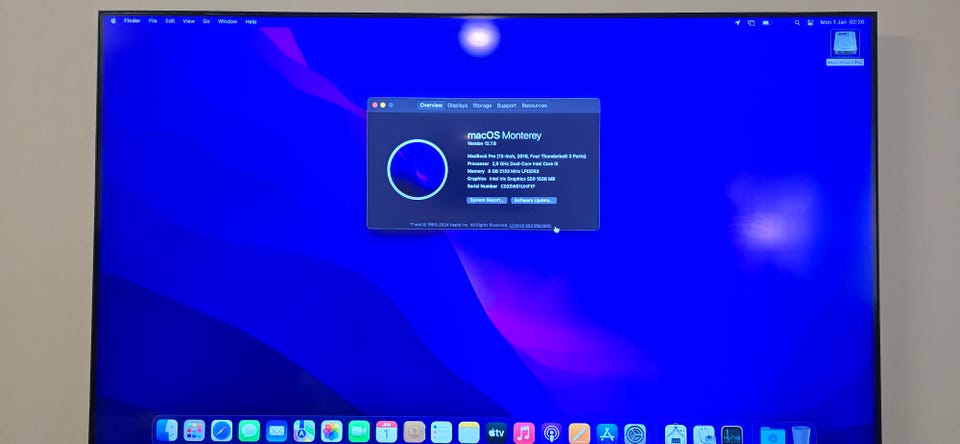Click the date and time in menu bar
The width and height of the screenshot is (960, 444).
[842, 22]
